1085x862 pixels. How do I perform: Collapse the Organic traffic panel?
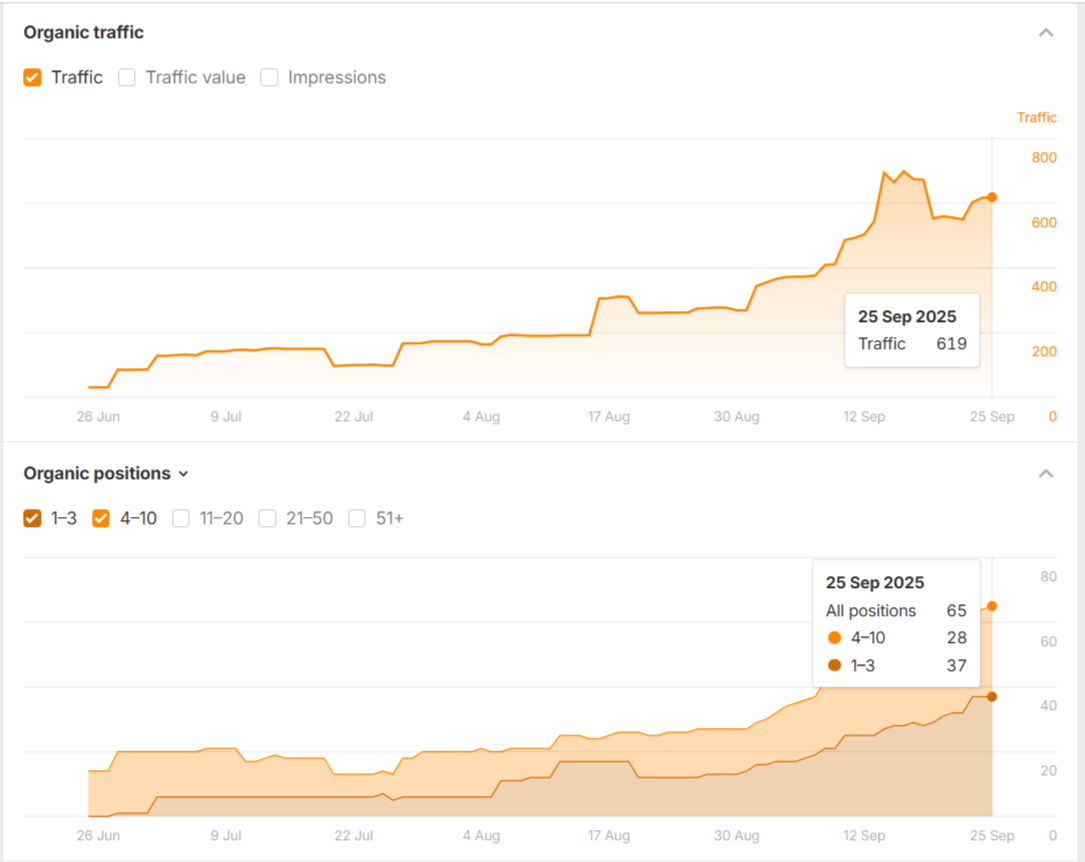[x=1046, y=33]
